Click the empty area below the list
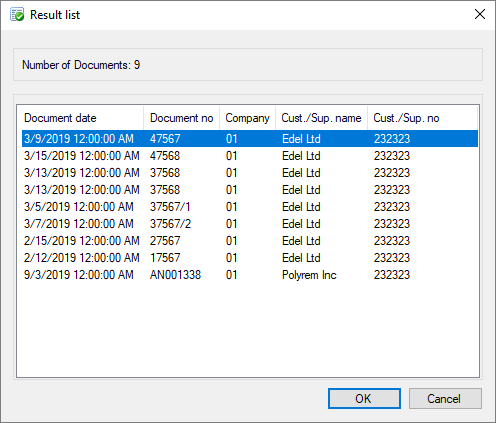 [x=248, y=330]
